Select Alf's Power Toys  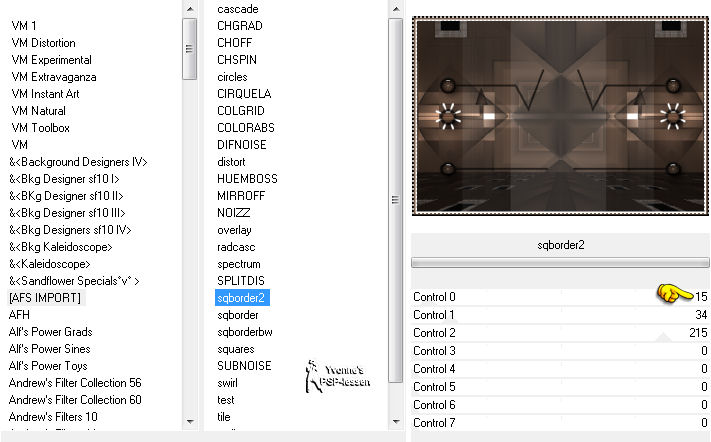pos(48,366)
